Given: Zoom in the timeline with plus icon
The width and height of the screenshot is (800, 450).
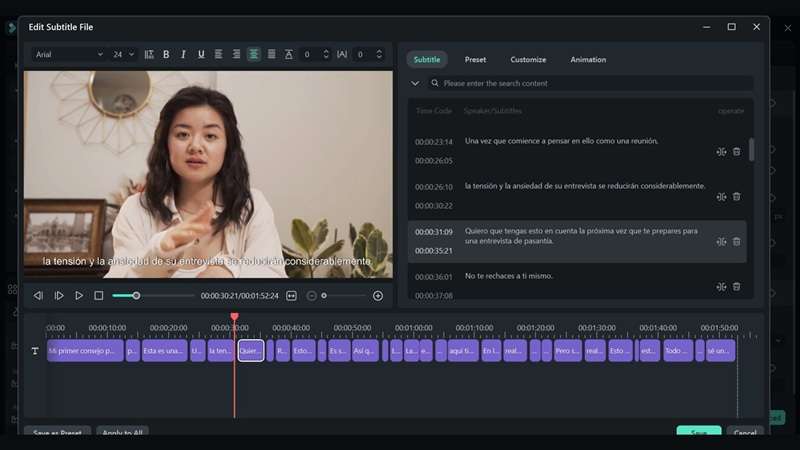Looking at the screenshot, I should (x=378, y=296).
